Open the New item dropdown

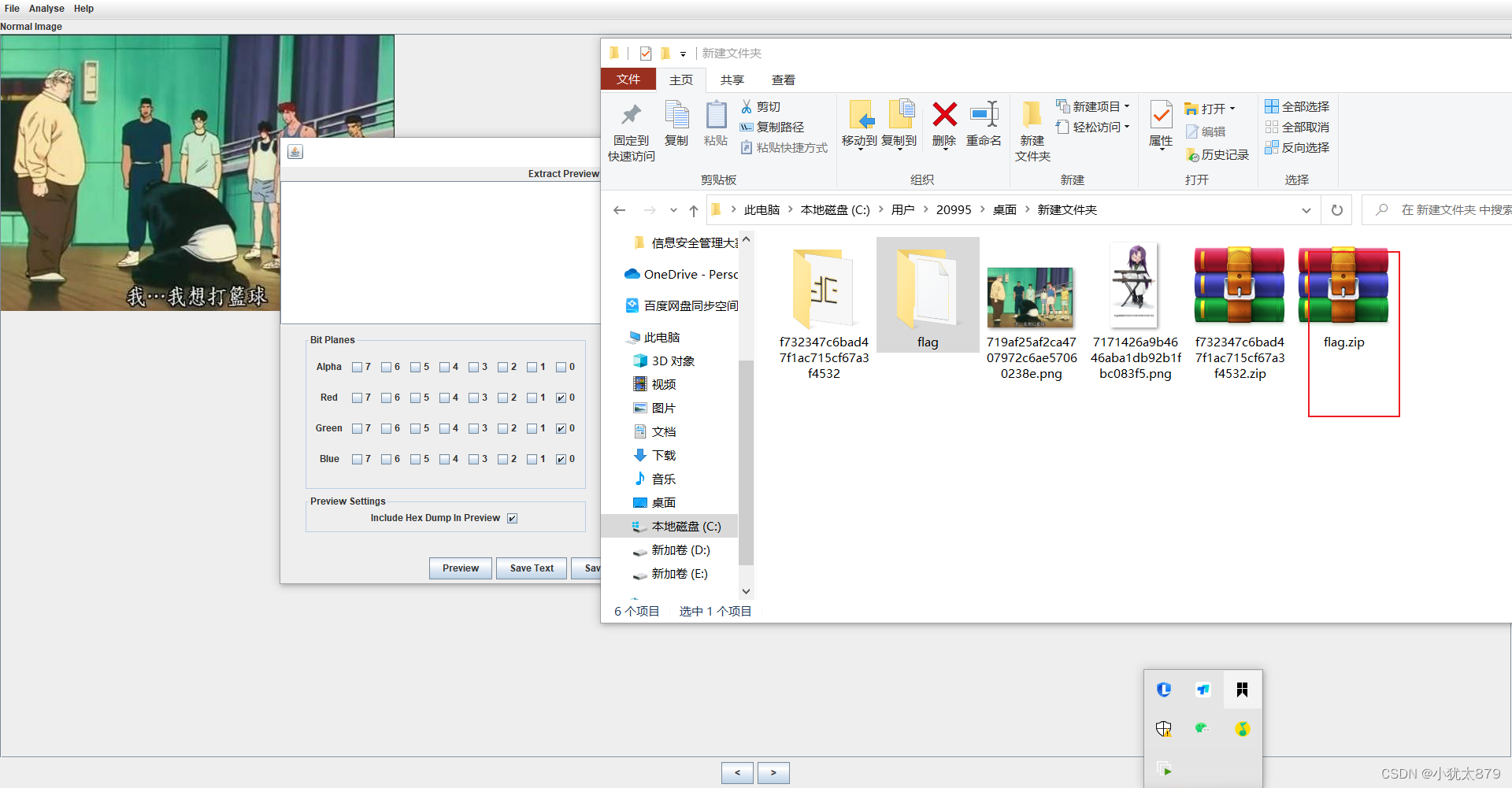[x=1093, y=106]
